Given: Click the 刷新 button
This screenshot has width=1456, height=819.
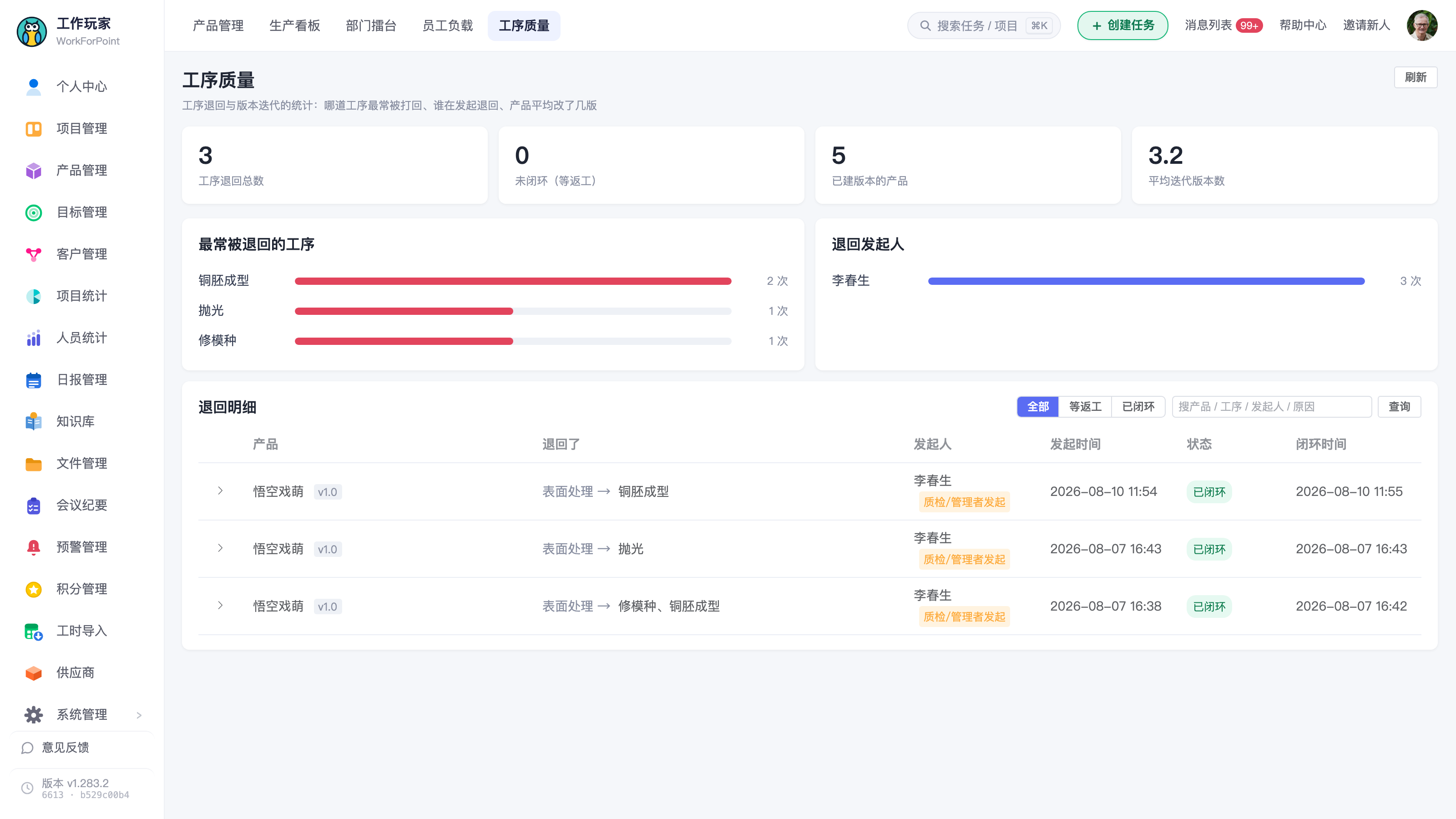Looking at the screenshot, I should [x=1416, y=77].
